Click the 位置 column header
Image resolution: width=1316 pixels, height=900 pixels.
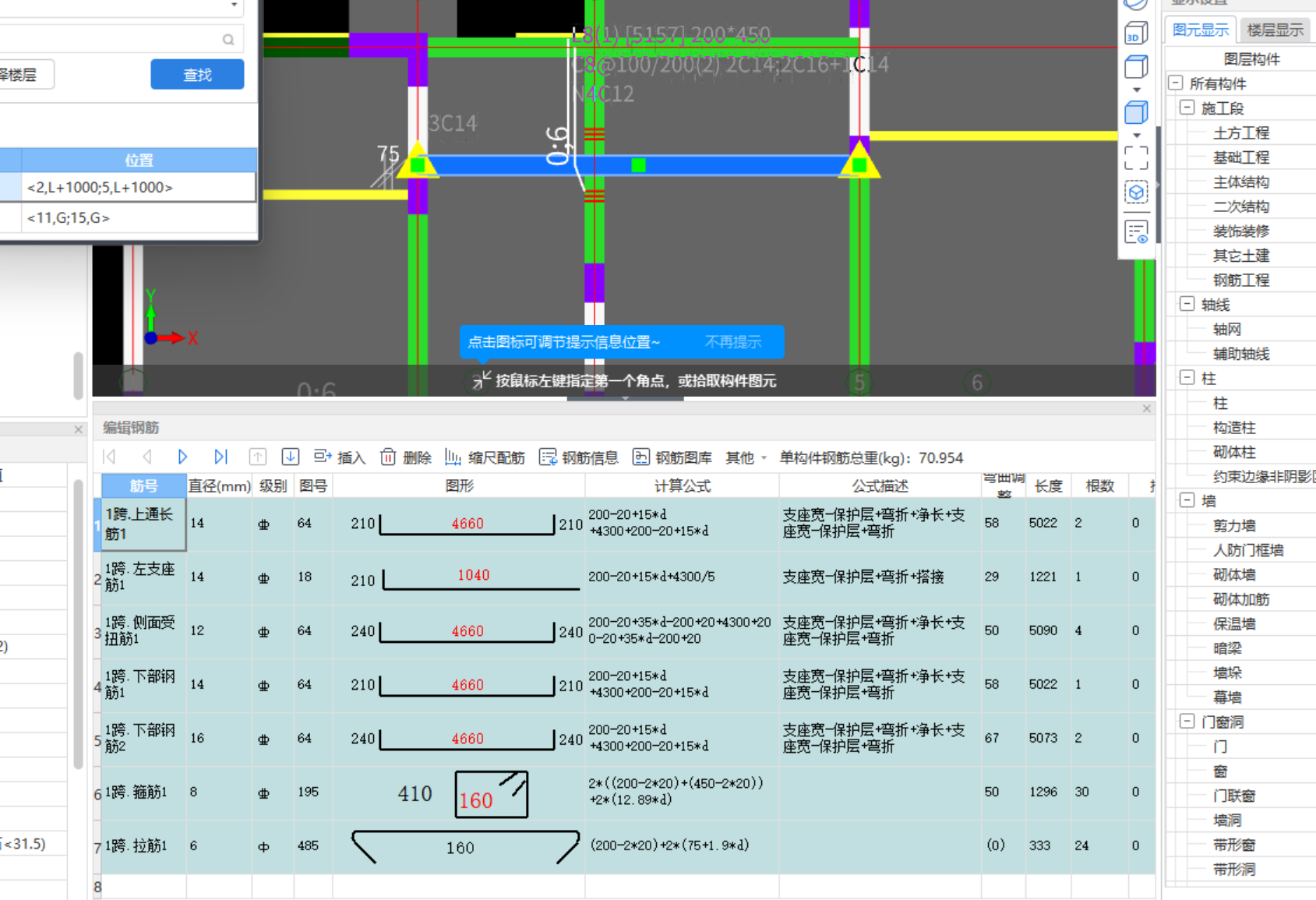pos(139,160)
